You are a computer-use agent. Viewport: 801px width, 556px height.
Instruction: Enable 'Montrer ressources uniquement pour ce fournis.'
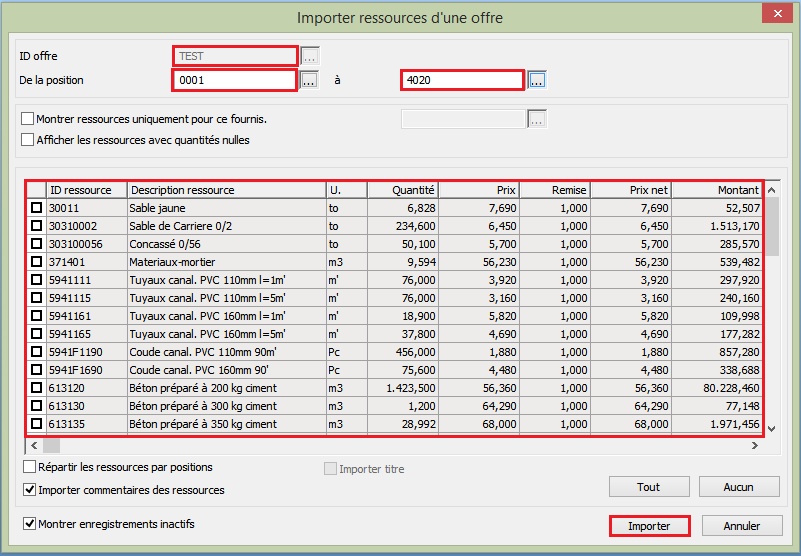point(27,119)
